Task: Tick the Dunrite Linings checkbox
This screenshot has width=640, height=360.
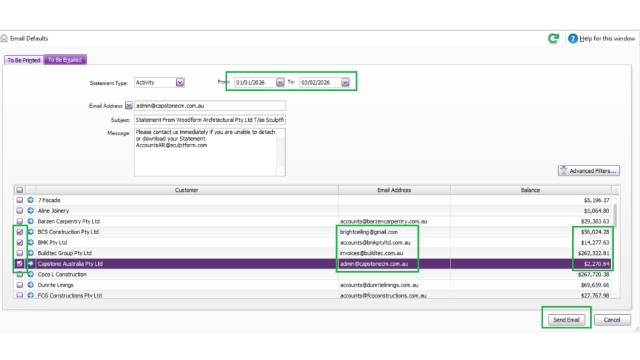Action: tap(20, 285)
